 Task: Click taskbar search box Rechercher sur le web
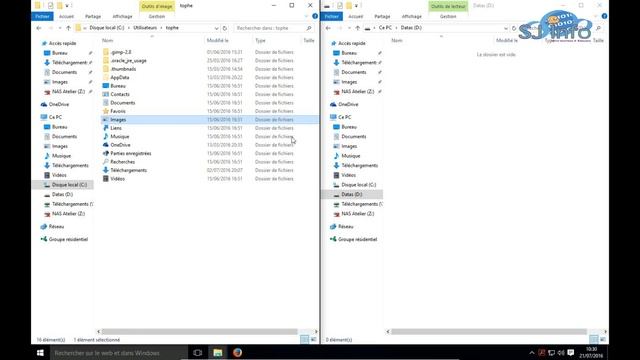coord(118,353)
